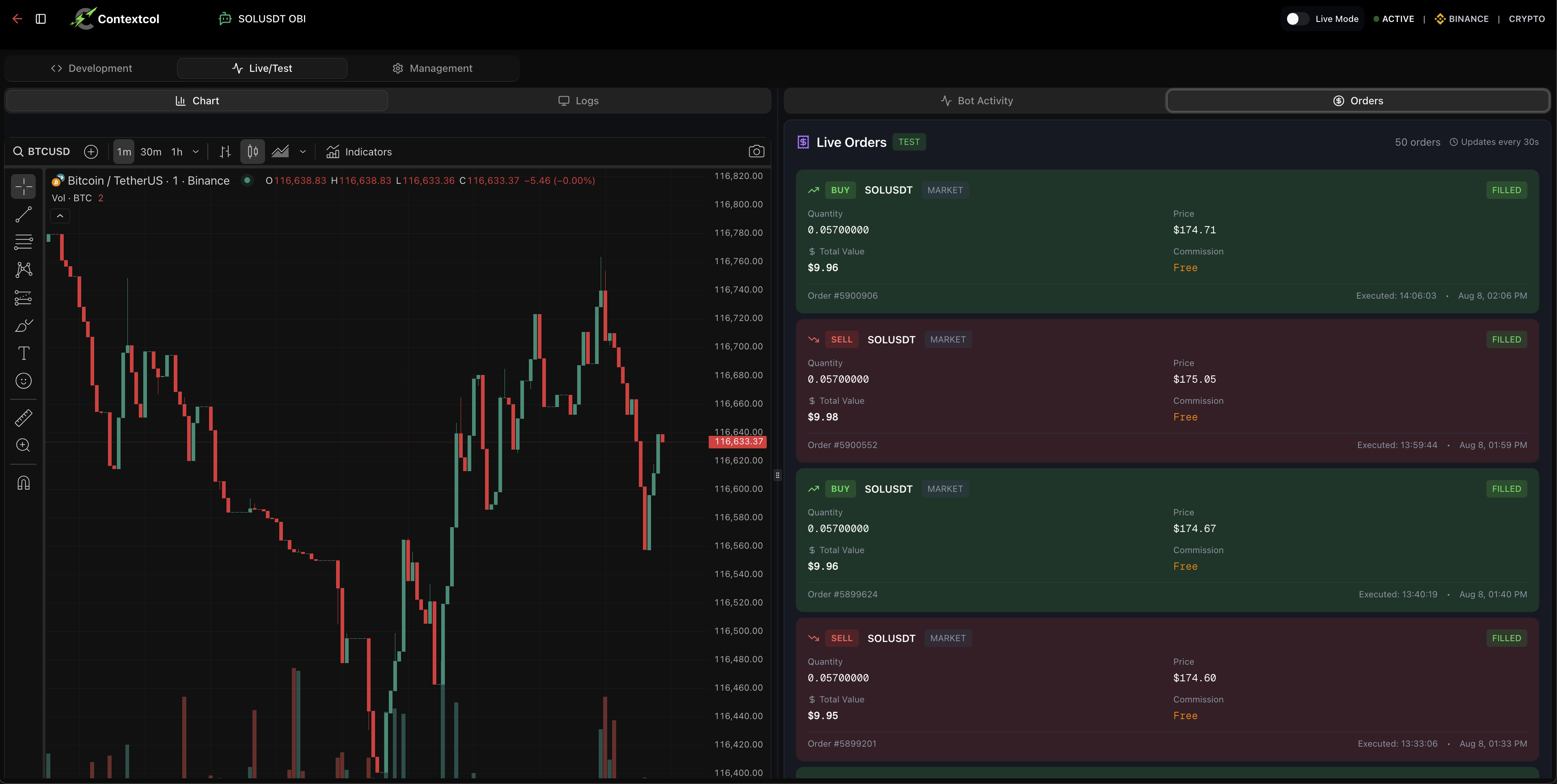The width and height of the screenshot is (1557, 784).
Task: Select the Chart tab
Action: click(197, 101)
